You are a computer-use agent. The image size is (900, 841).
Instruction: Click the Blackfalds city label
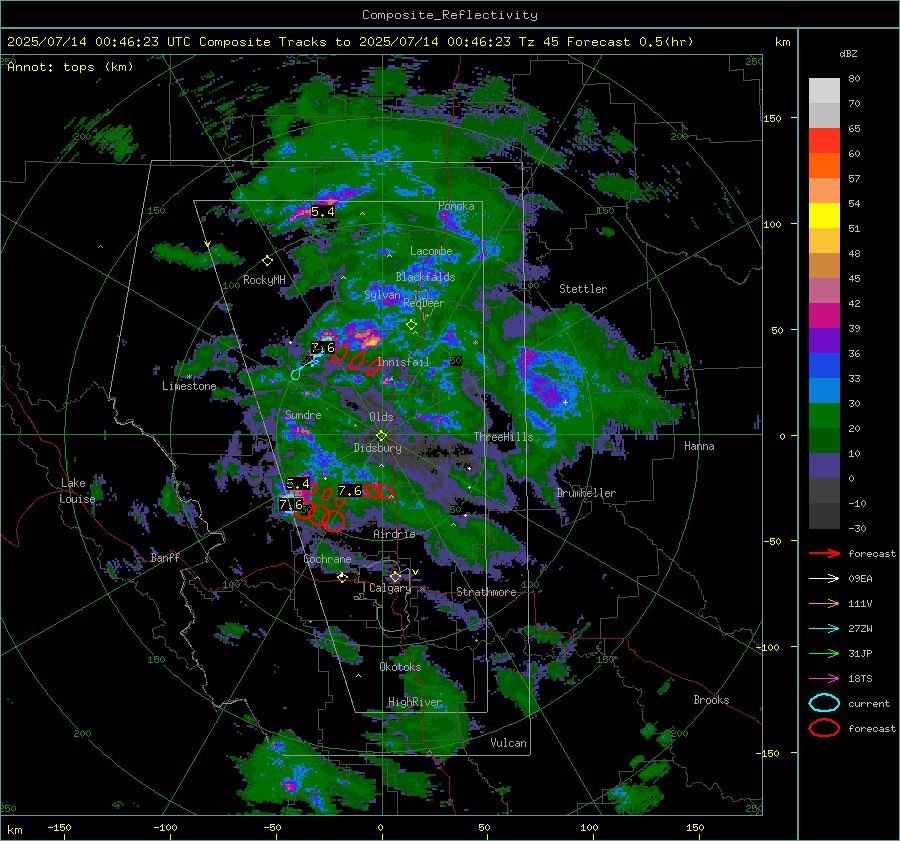(x=425, y=277)
